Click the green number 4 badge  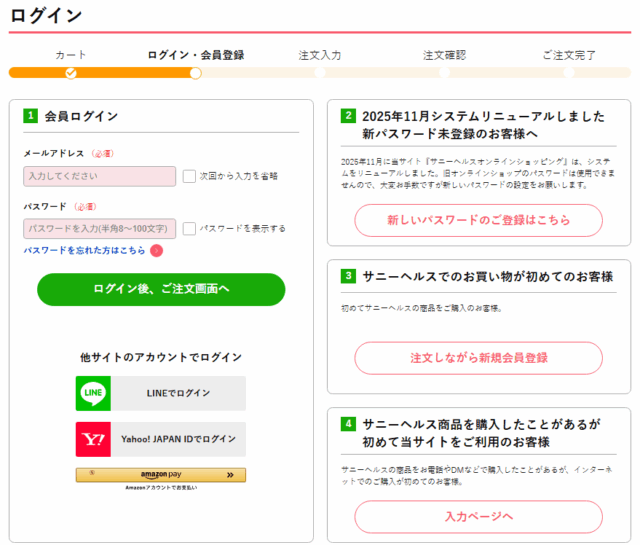[x=348, y=424]
